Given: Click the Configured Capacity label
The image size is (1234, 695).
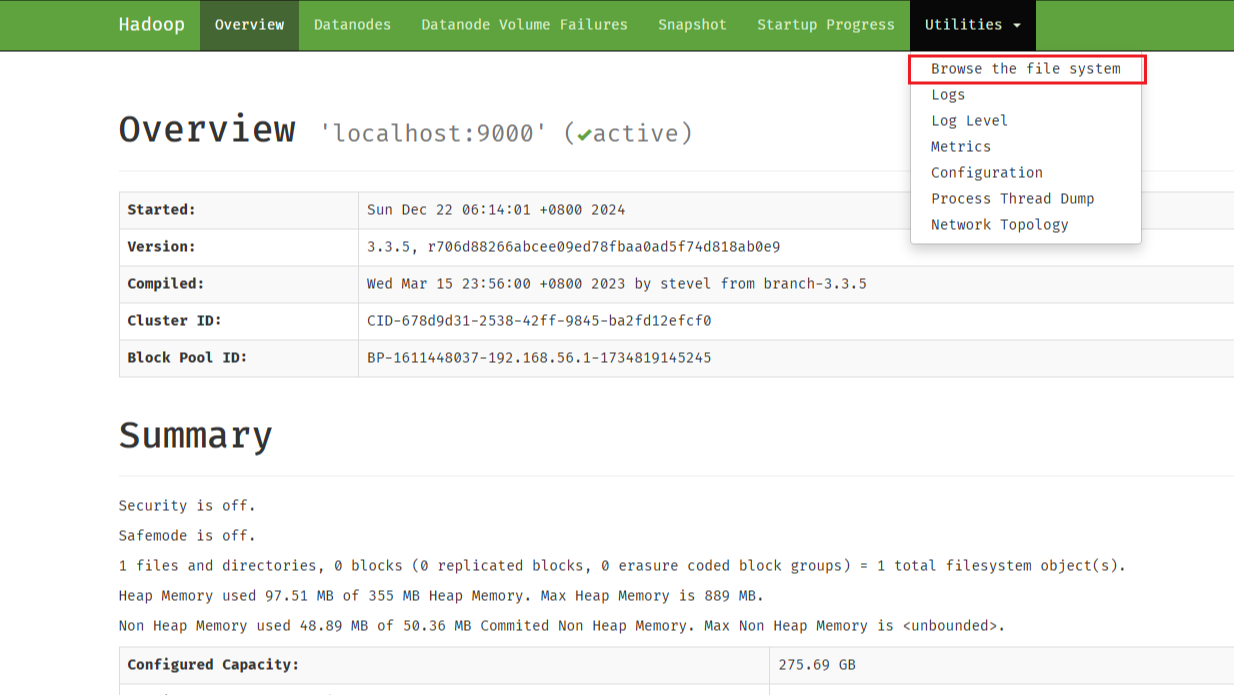Looking at the screenshot, I should [x=213, y=665].
